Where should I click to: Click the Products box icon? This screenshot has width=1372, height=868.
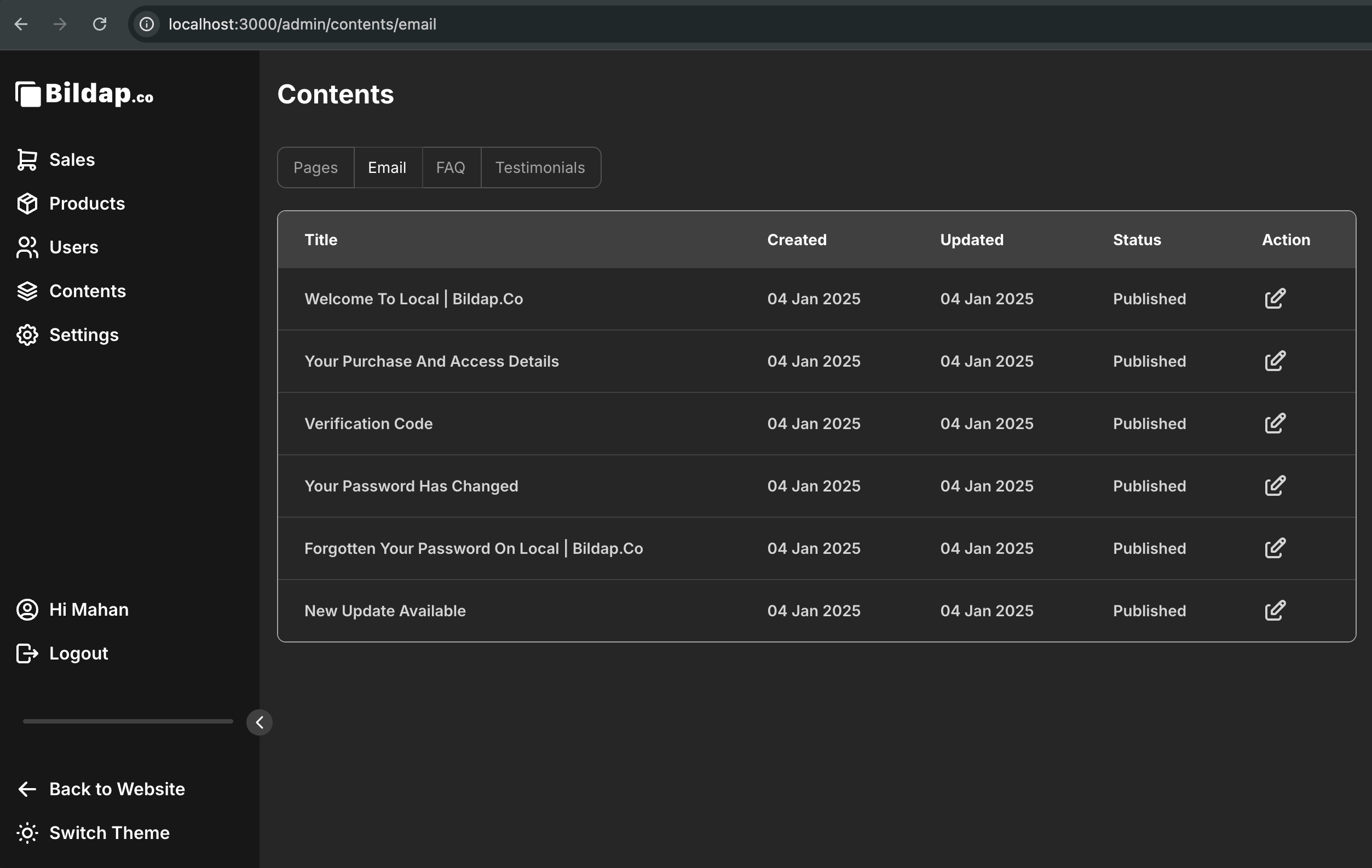click(x=27, y=204)
